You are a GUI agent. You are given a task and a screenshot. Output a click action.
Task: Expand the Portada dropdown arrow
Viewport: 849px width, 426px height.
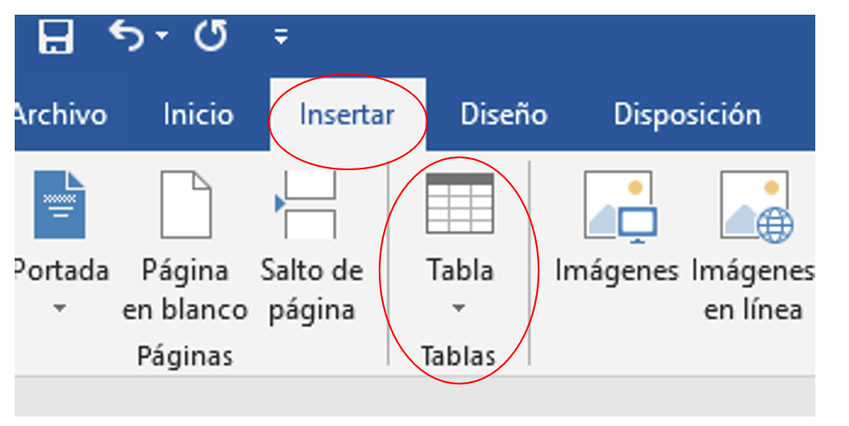(x=60, y=309)
